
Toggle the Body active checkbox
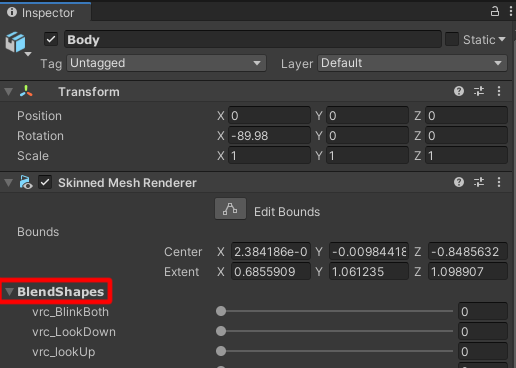[51, 39]
